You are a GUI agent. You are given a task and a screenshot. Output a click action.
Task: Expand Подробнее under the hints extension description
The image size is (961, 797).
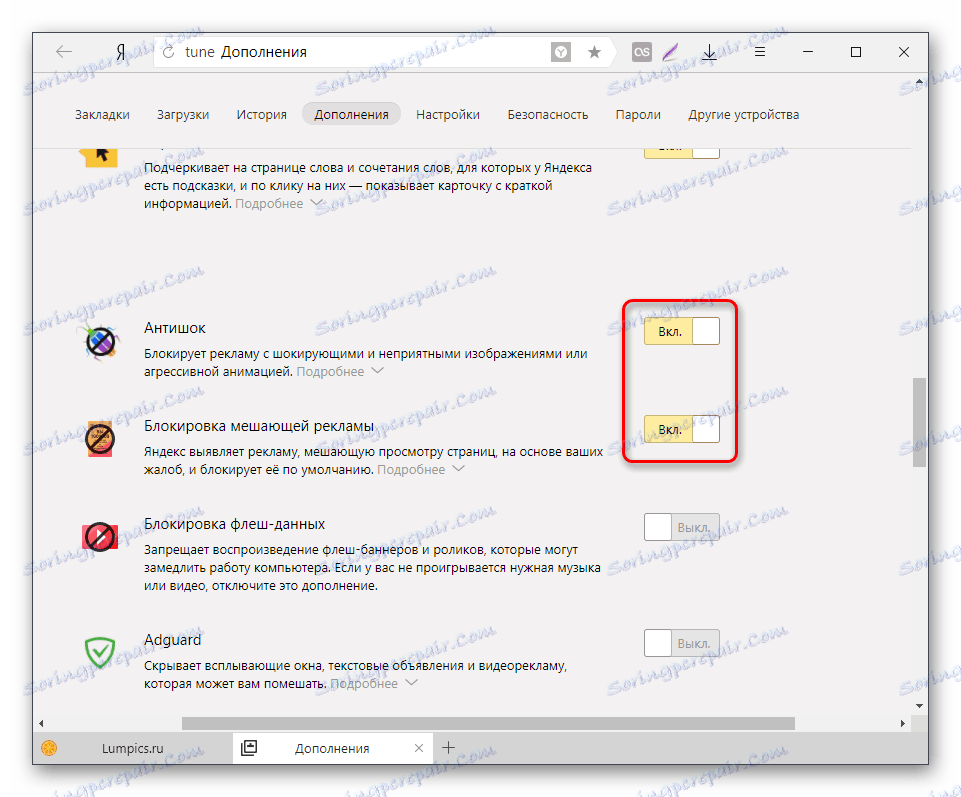click(279, 204)
